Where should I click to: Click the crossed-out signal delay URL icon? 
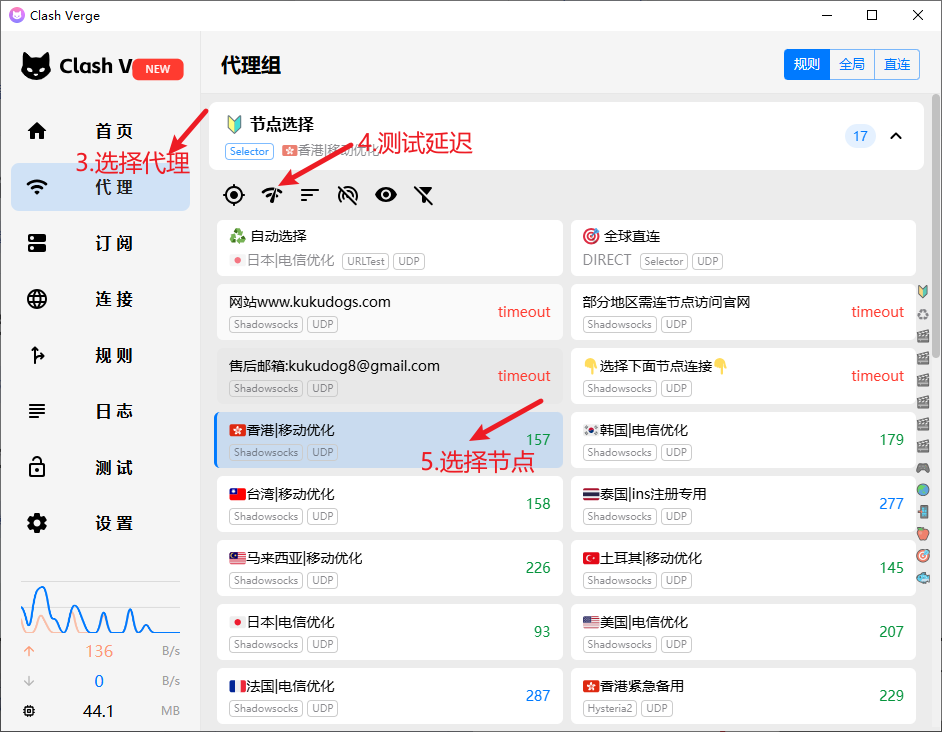[x=348, y=195]
